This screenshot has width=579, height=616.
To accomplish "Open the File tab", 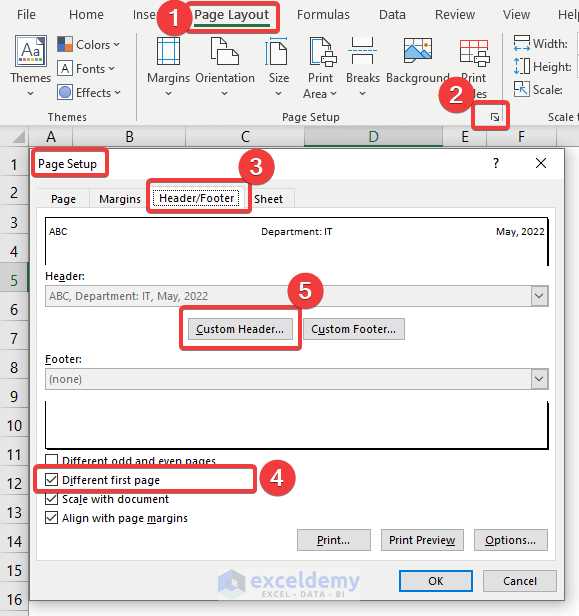I will (x=26, y=15).
